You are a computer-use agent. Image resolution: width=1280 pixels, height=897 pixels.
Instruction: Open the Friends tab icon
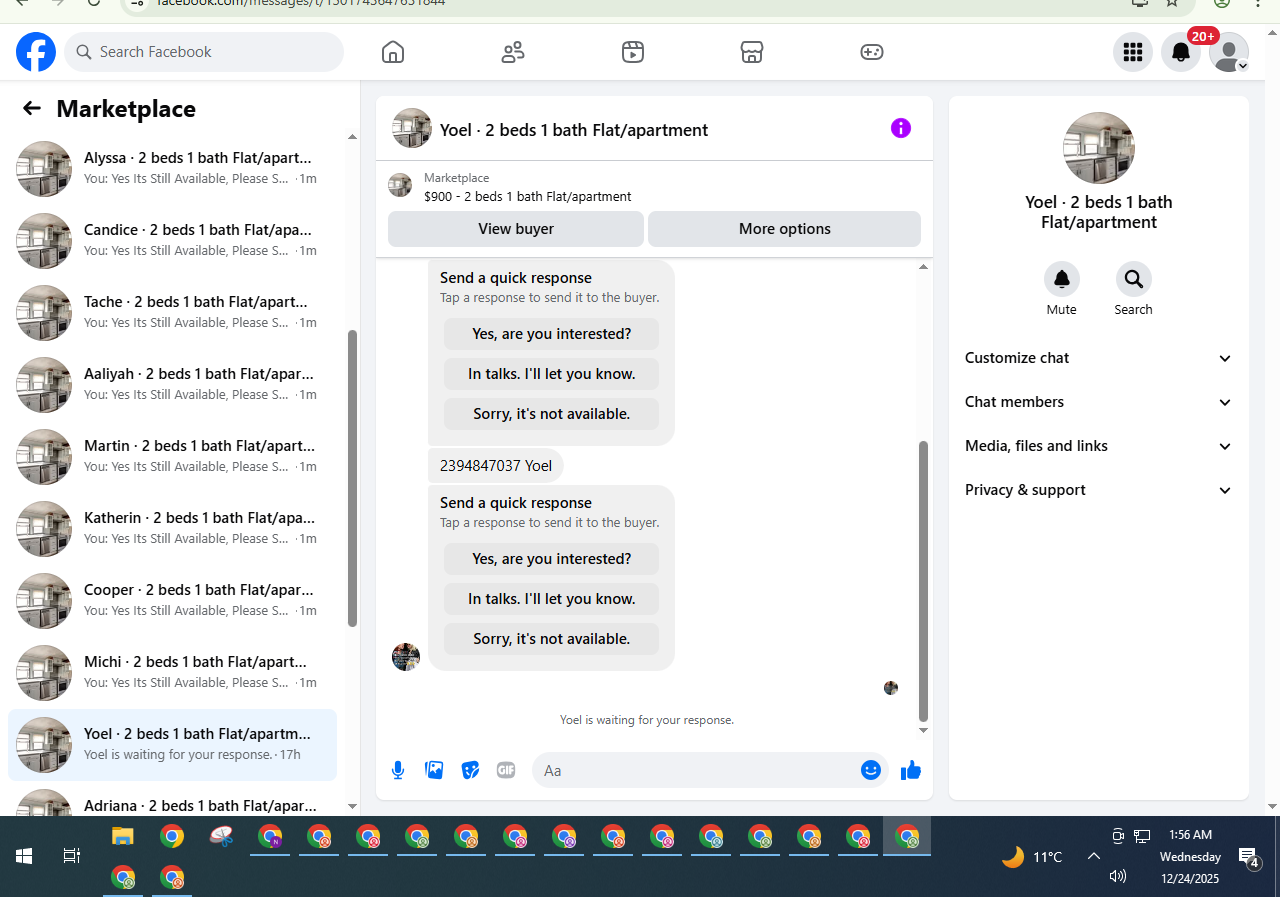coord(513,52)
